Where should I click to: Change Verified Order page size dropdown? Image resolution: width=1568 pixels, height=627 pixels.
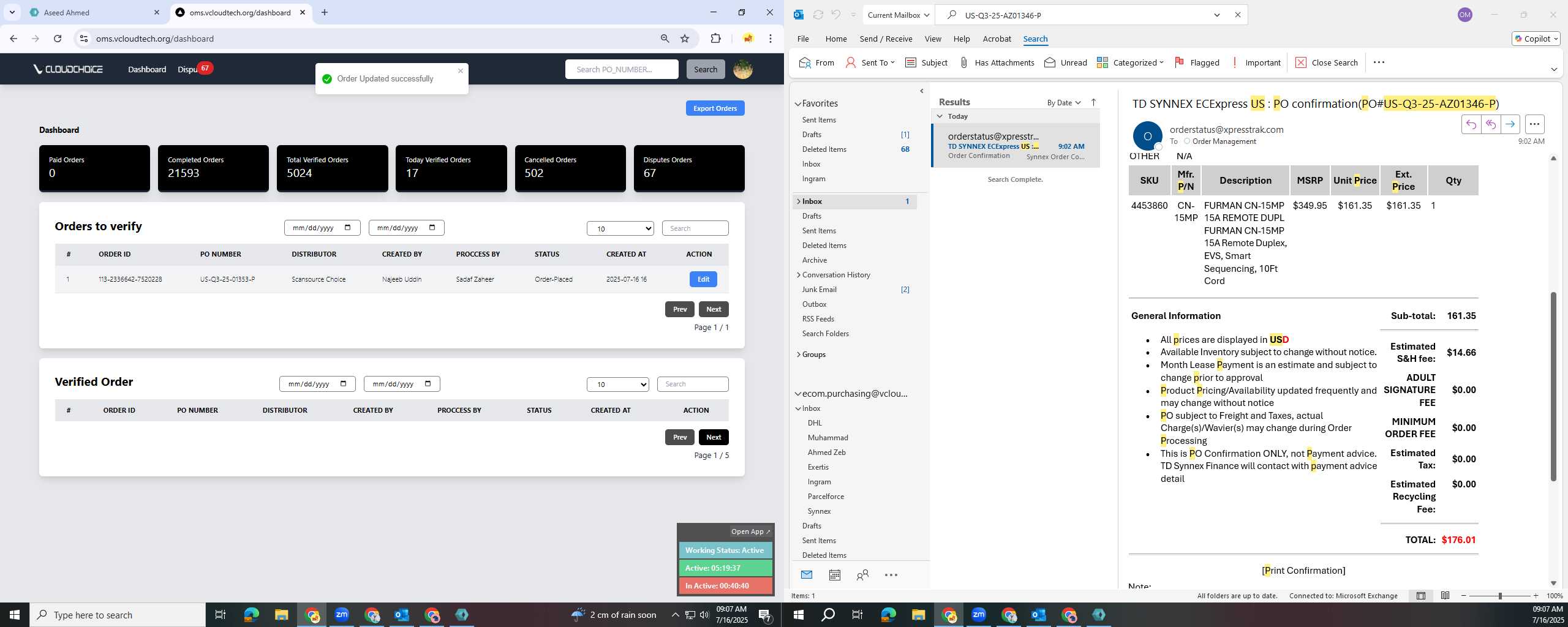coord(617,384)
